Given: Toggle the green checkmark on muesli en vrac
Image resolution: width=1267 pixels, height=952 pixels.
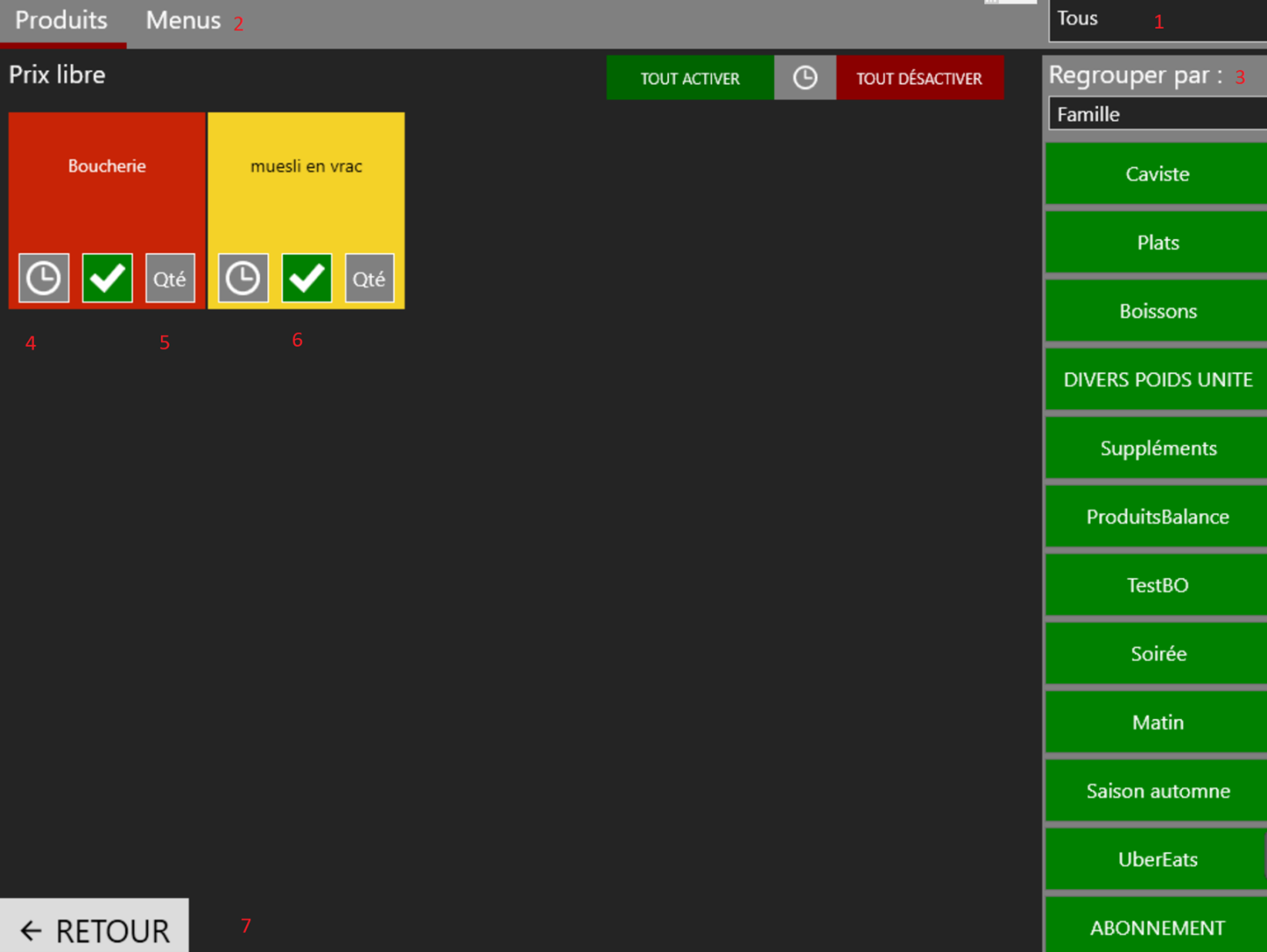Looking at the screenshot, I should (x=306, y=278).
